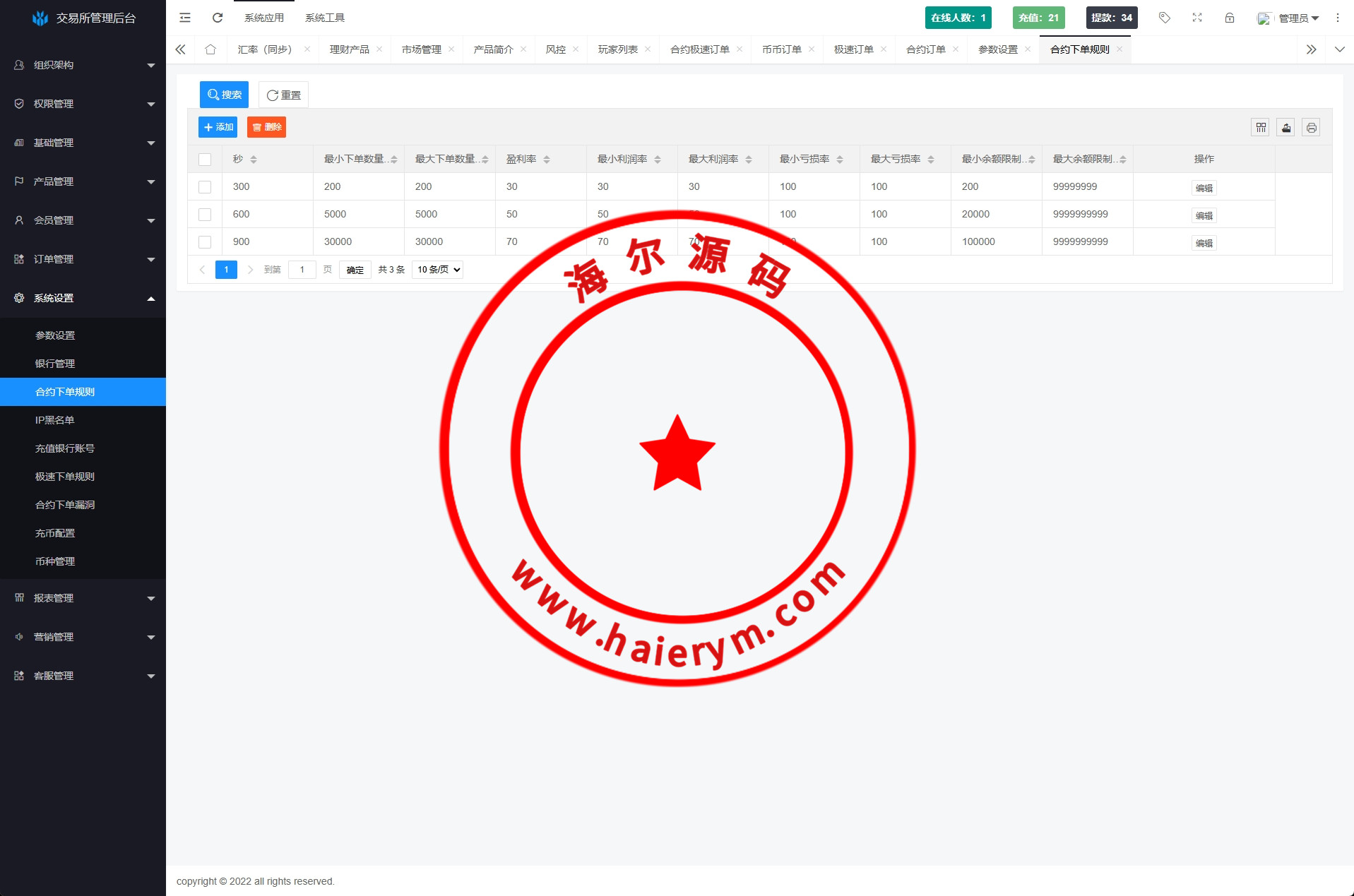This screenshot has height=896, width=1354.
Task: Click the export table icon
Action: [1286, 128]
